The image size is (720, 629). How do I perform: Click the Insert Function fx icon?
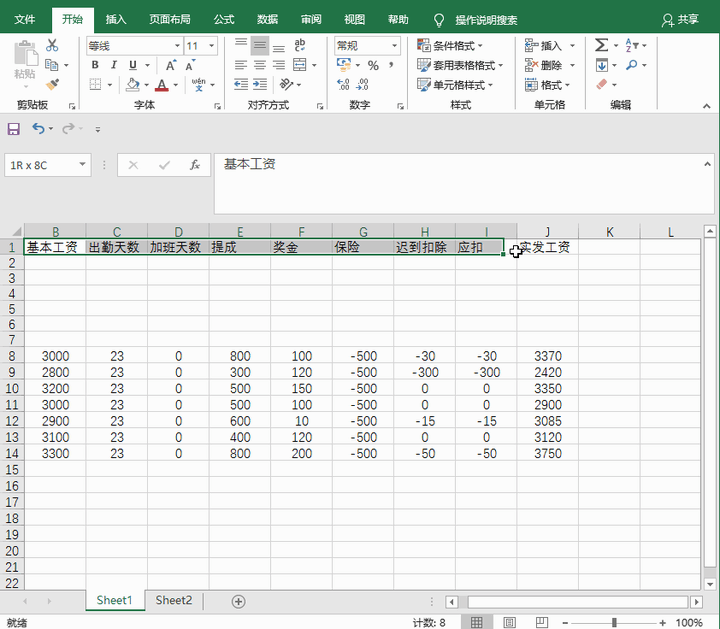[x=196, y=165]
